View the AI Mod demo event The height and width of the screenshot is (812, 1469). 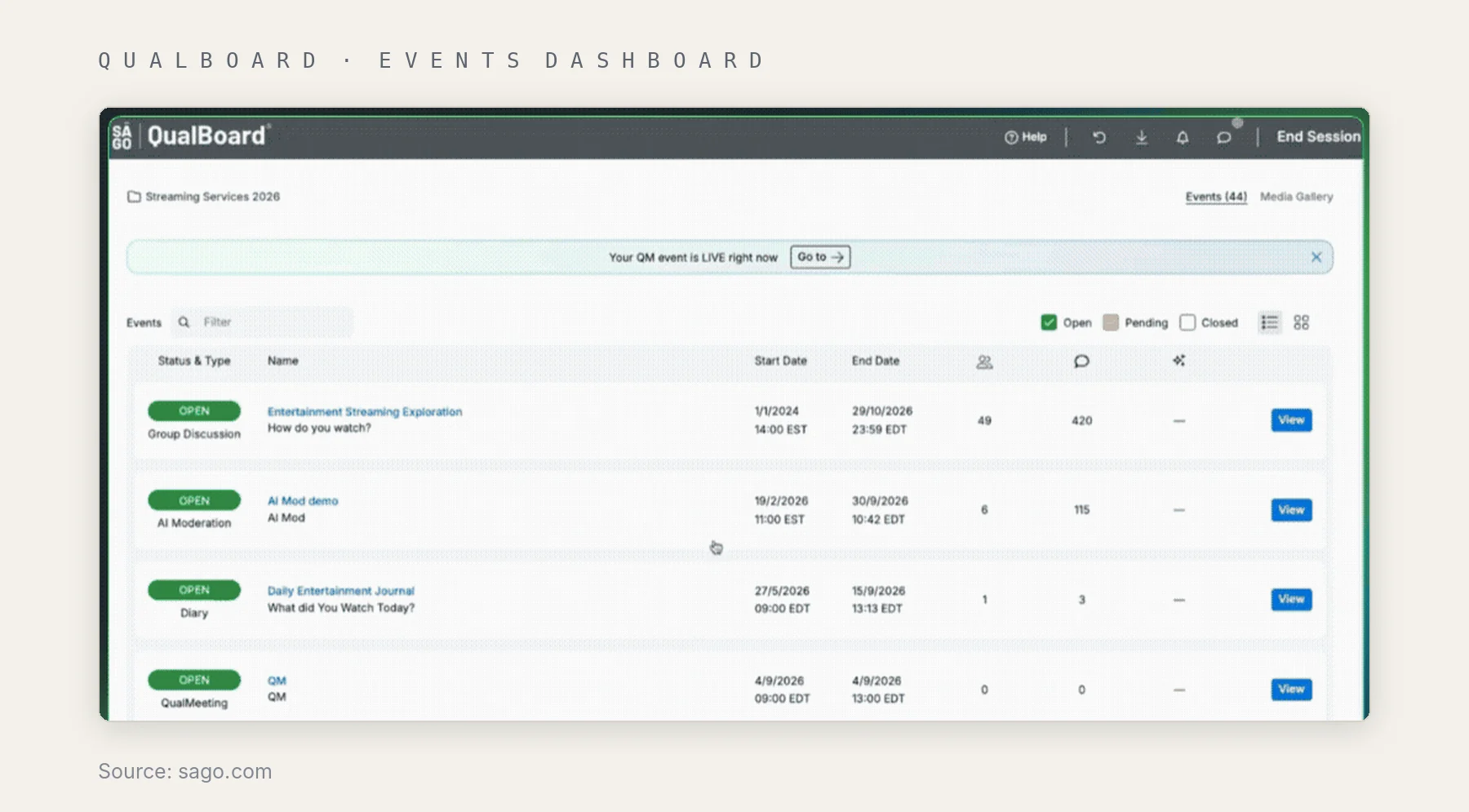(x=1291, y=510)
